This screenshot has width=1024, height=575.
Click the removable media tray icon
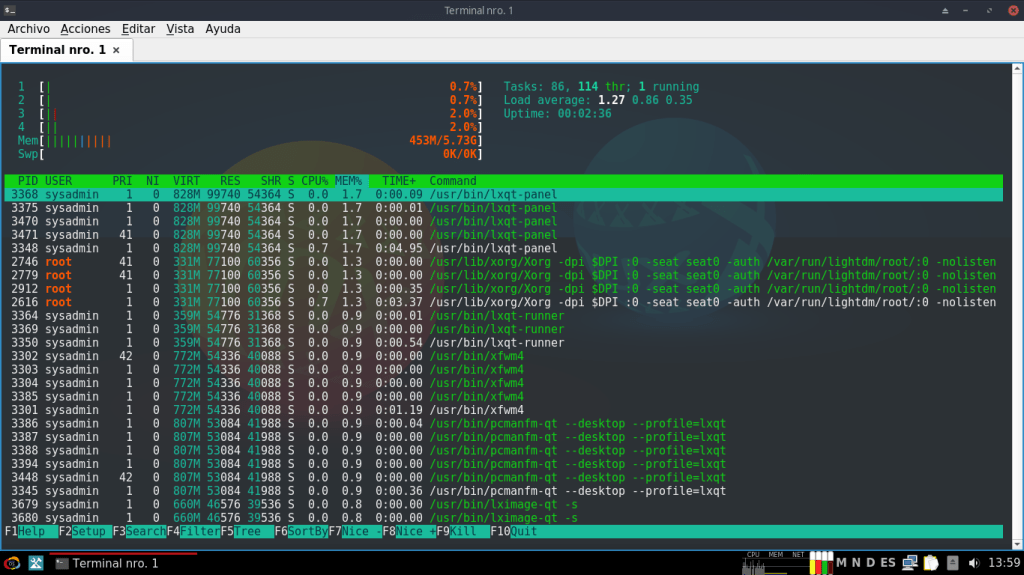tap(952, 563)
